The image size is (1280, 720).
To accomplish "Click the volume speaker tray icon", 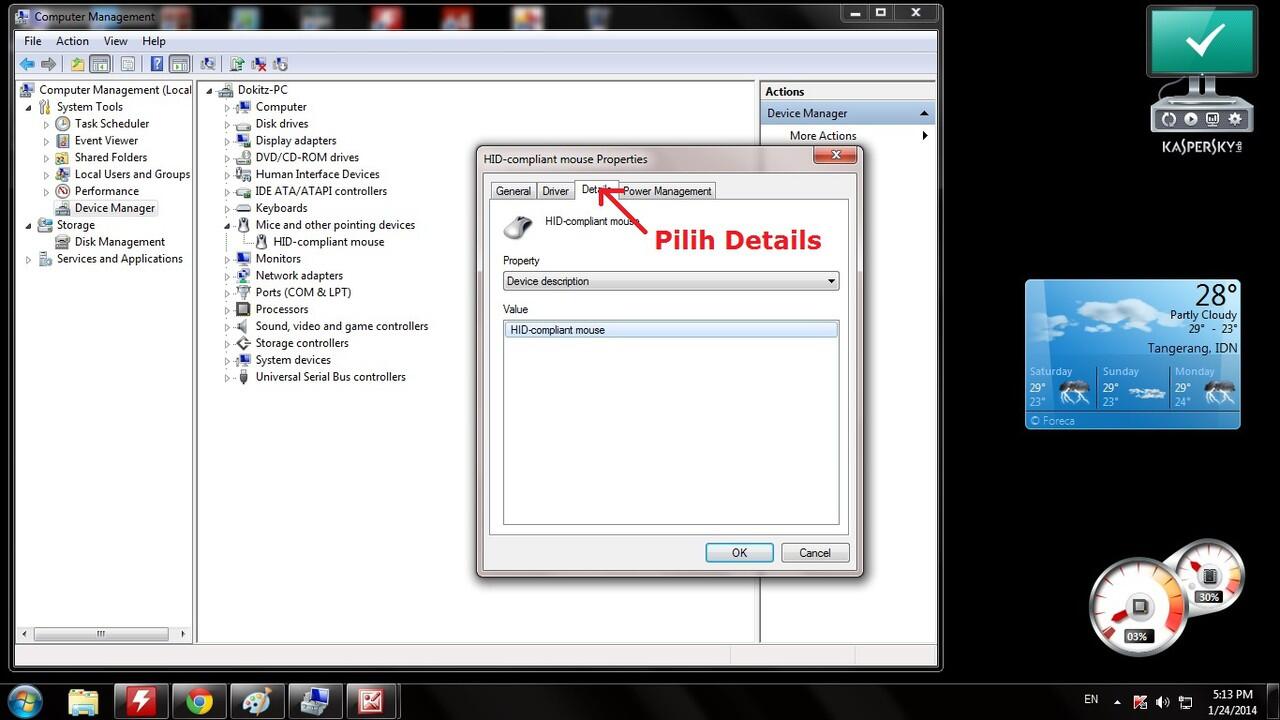I will (x=1162, y=702).
